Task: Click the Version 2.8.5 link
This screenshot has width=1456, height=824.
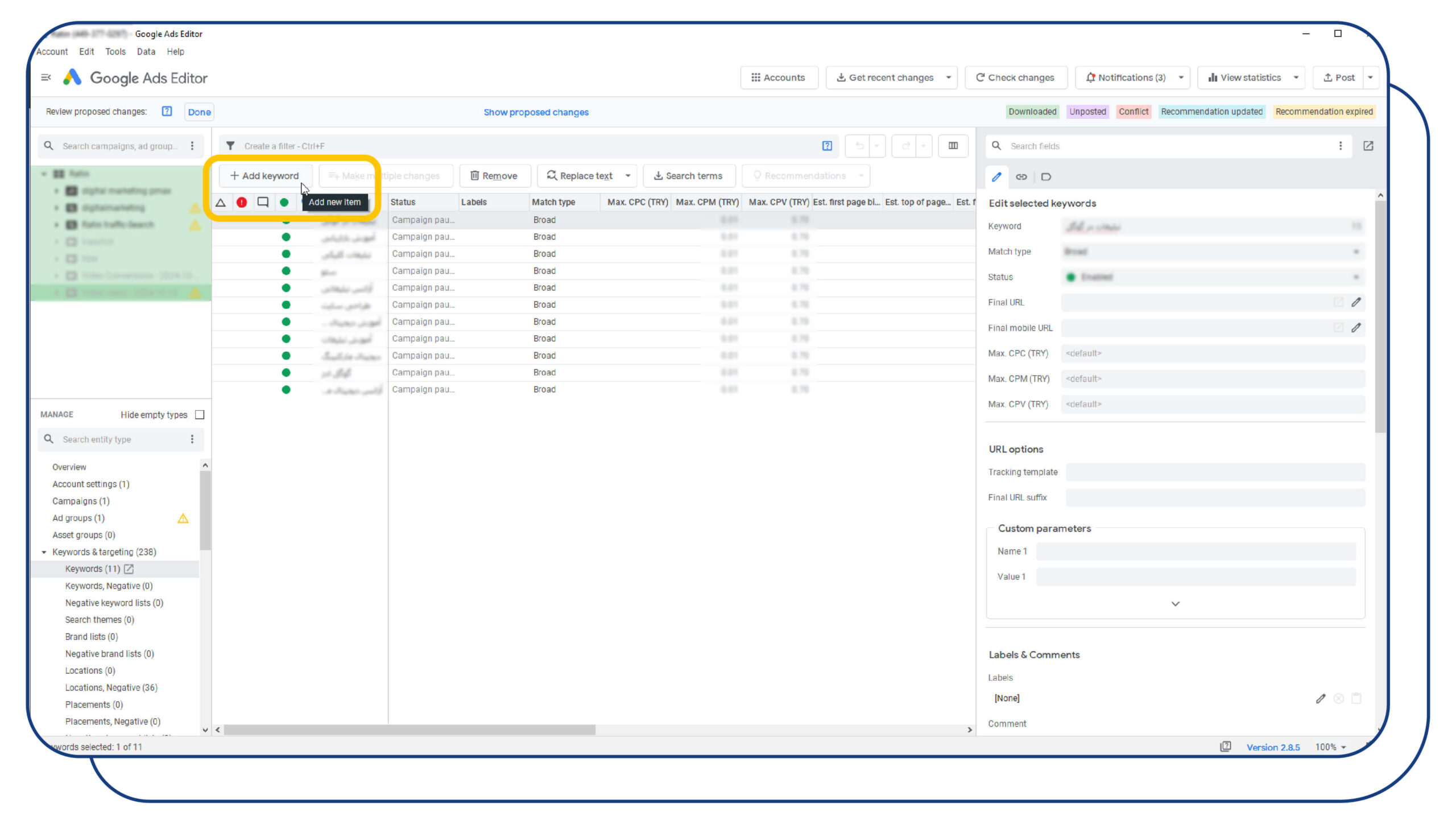Action: (x=1273, y=747)
